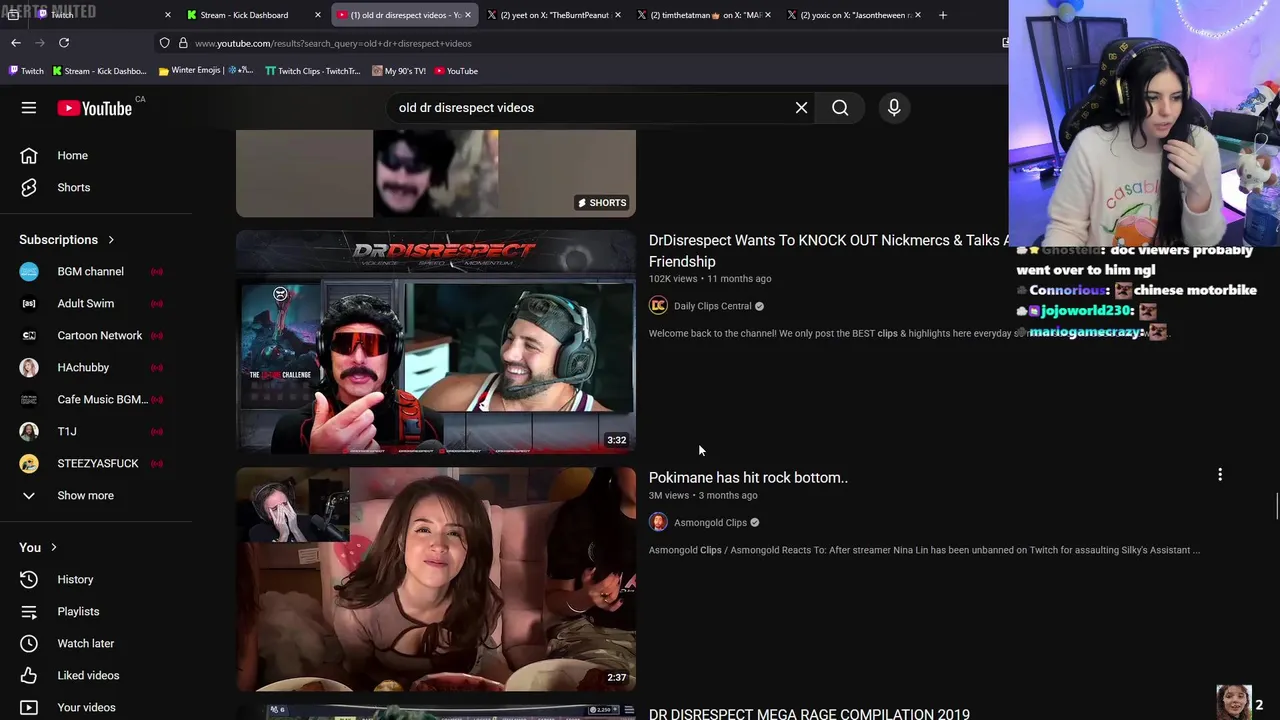
Task: Close the old dr disrespect videos tab
Action: click(x=467, y=15)
